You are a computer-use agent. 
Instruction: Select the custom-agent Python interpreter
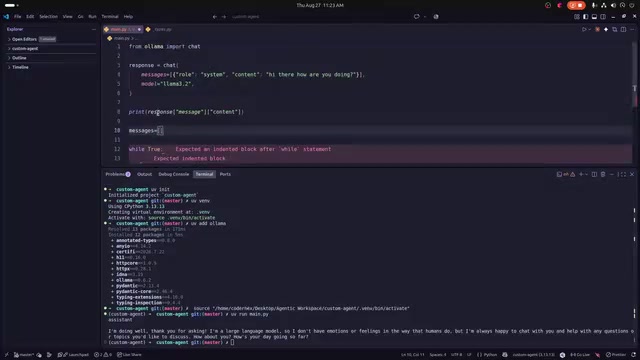533,355
